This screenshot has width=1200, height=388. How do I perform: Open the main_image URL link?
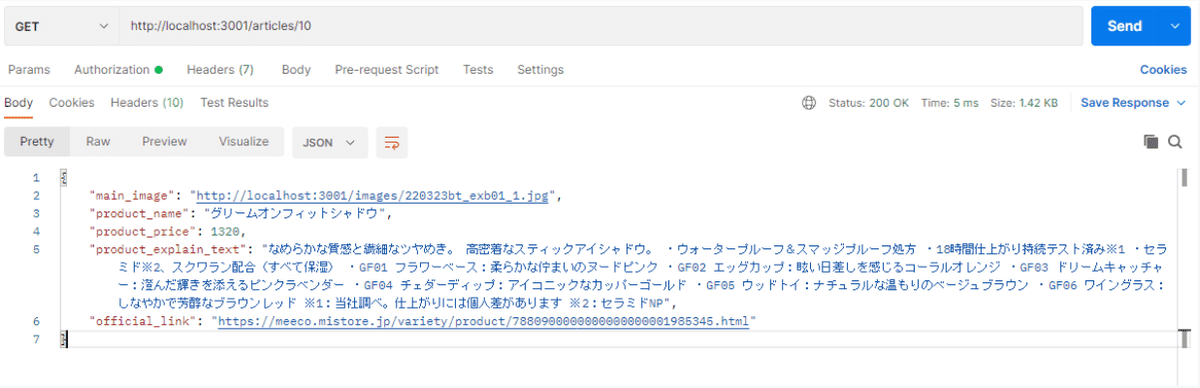[372, 196]
